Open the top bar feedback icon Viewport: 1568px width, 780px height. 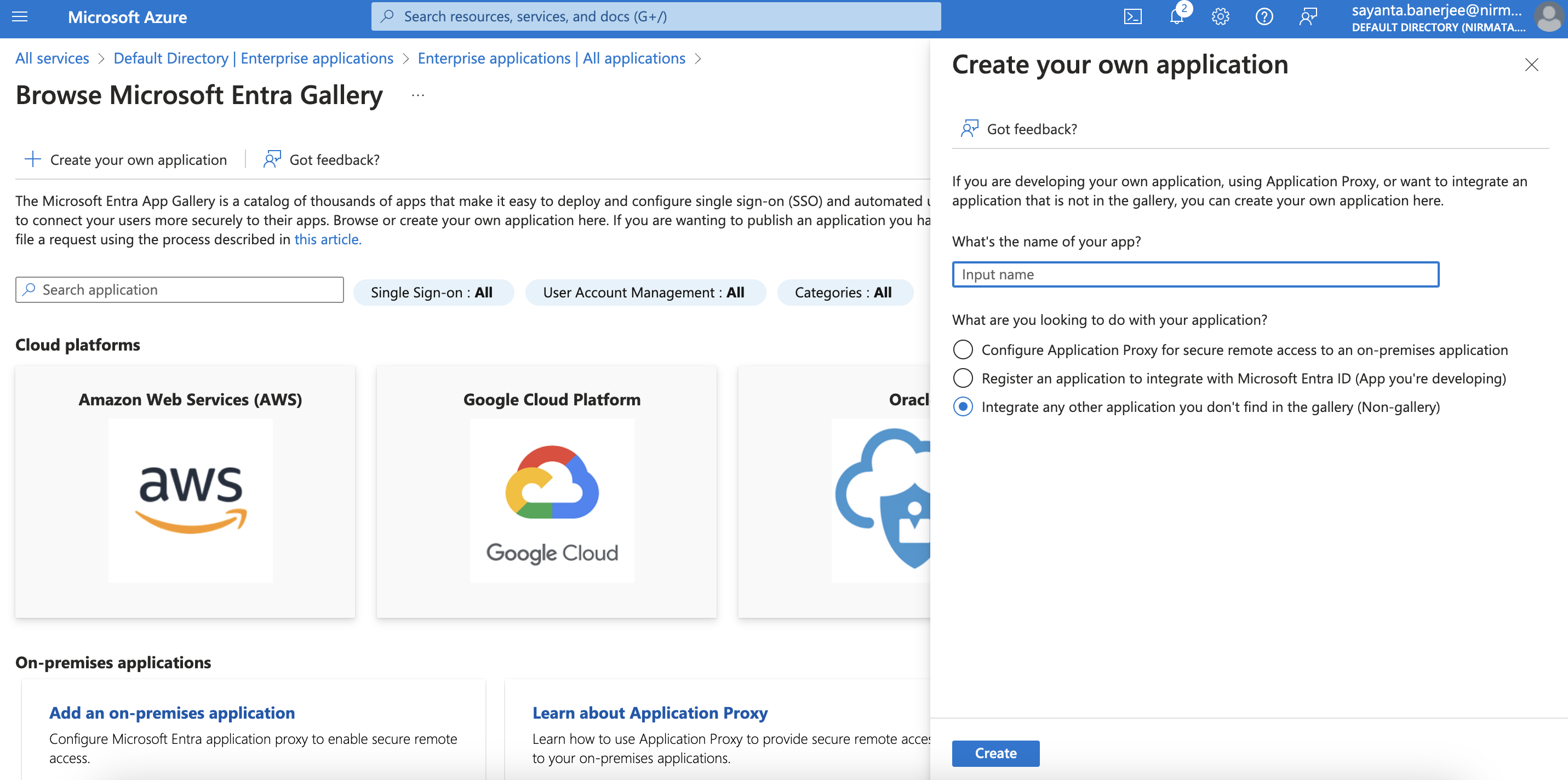click(x=1307, y=16)
